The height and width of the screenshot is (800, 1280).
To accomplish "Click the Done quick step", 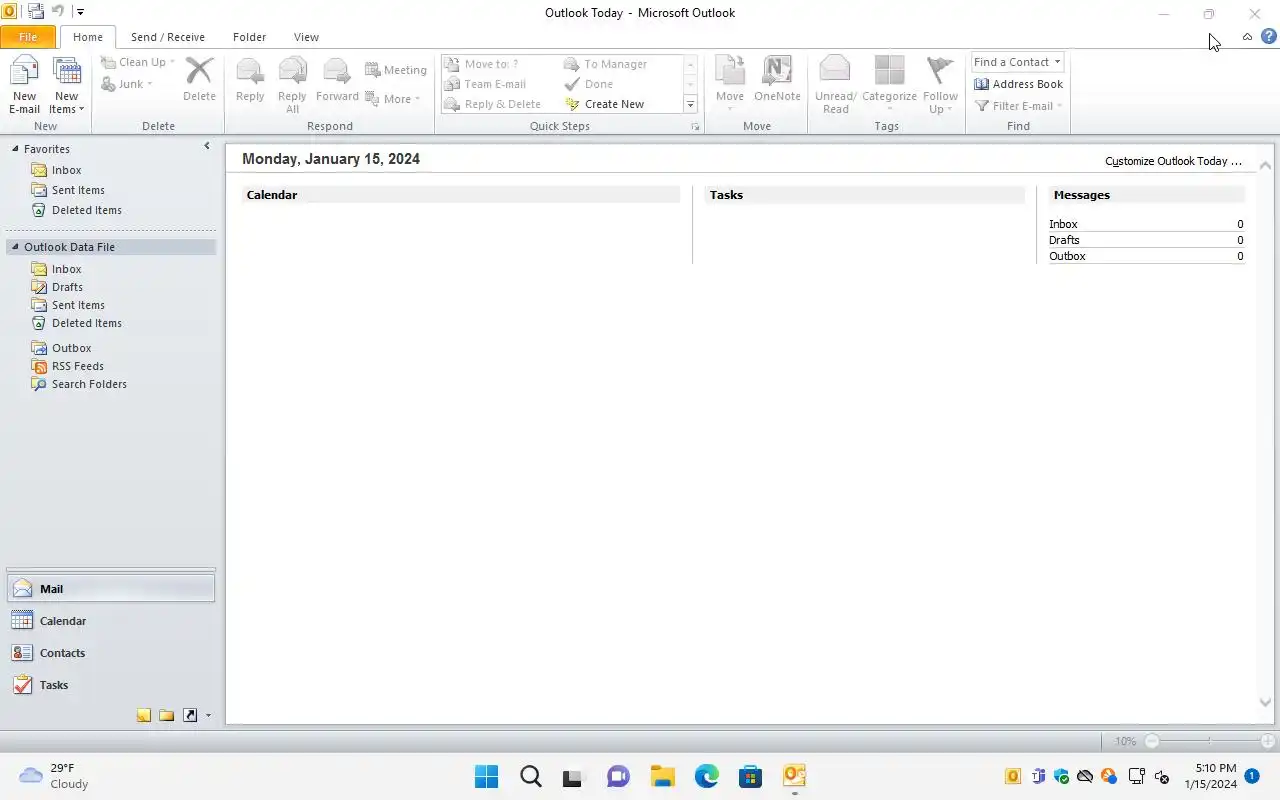I will click(589, 84).
